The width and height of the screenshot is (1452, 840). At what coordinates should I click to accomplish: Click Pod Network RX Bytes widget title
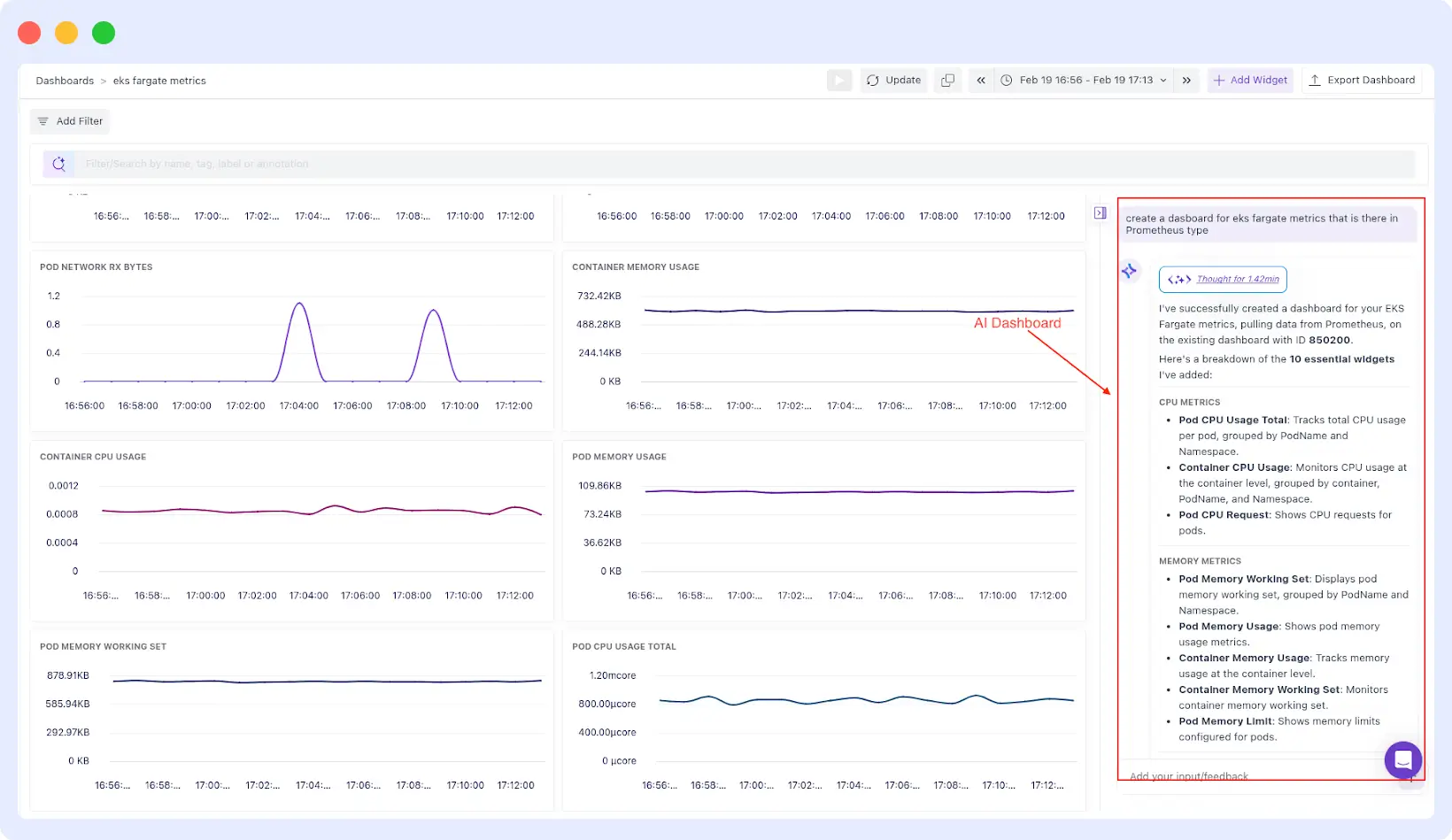coord(96,267)
